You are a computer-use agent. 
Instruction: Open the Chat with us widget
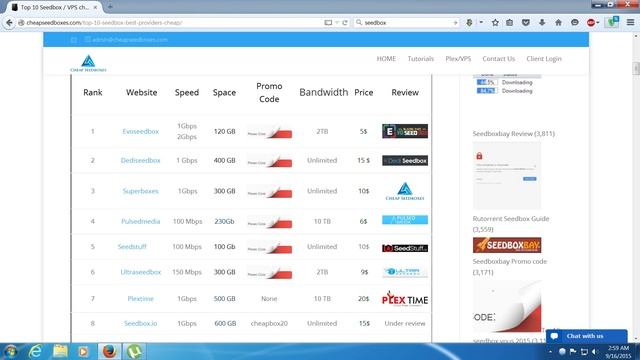click(x=586, y=336)
